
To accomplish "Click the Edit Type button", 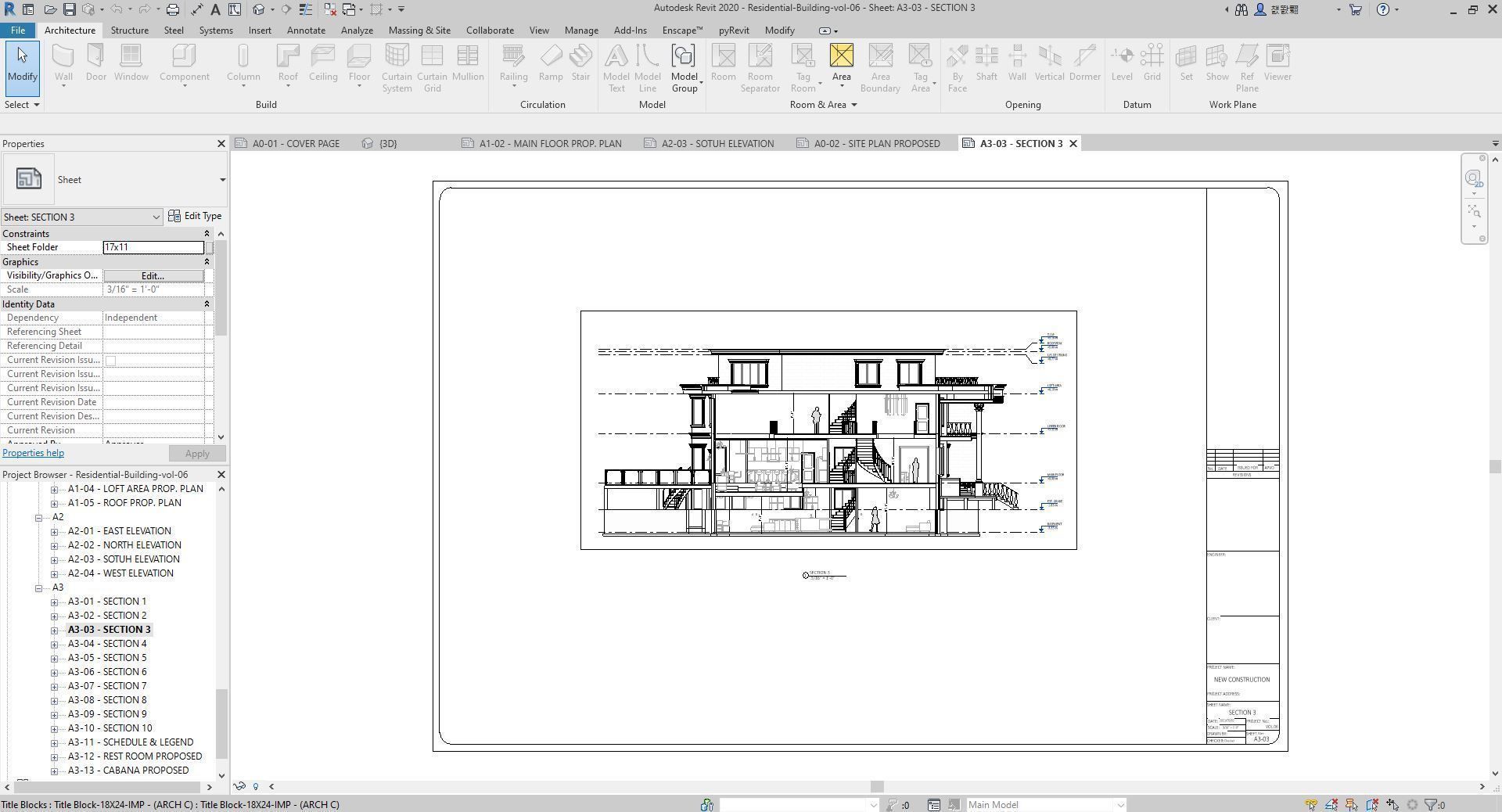I will (x=196, y=217).
